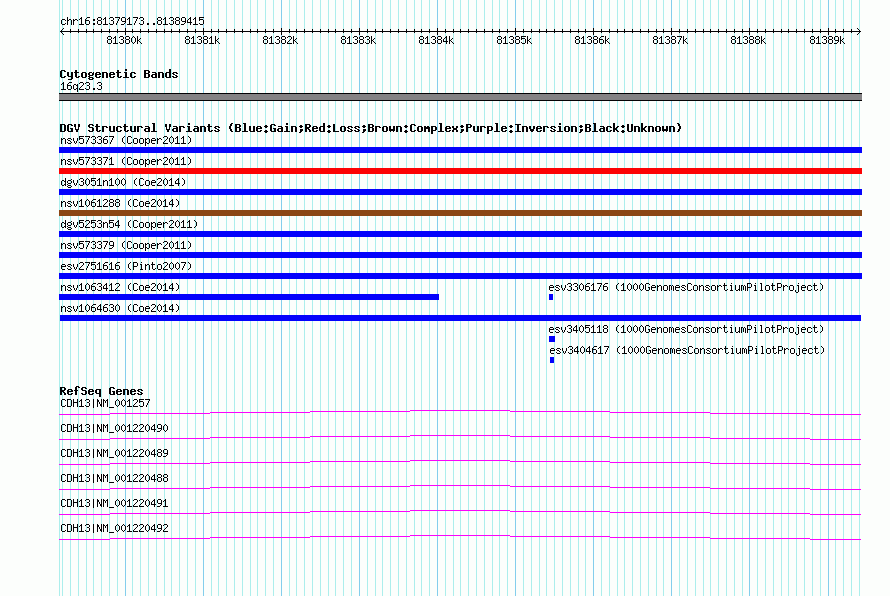Open variant label nsv573379 (Cooper2011)
This screenshot has height=596, width=890.
pos(126,245)
